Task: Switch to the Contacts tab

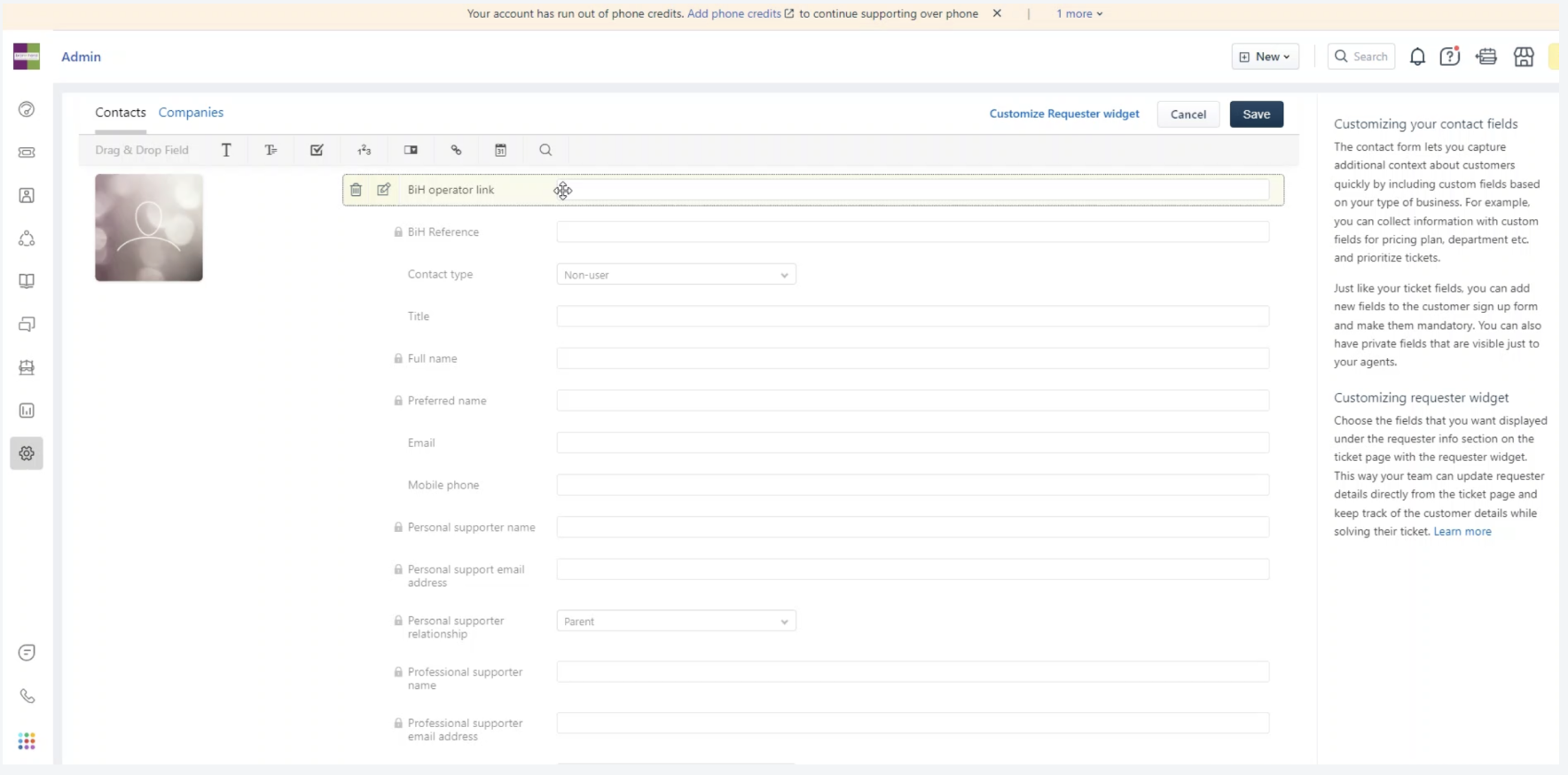Action: point(121,113)
